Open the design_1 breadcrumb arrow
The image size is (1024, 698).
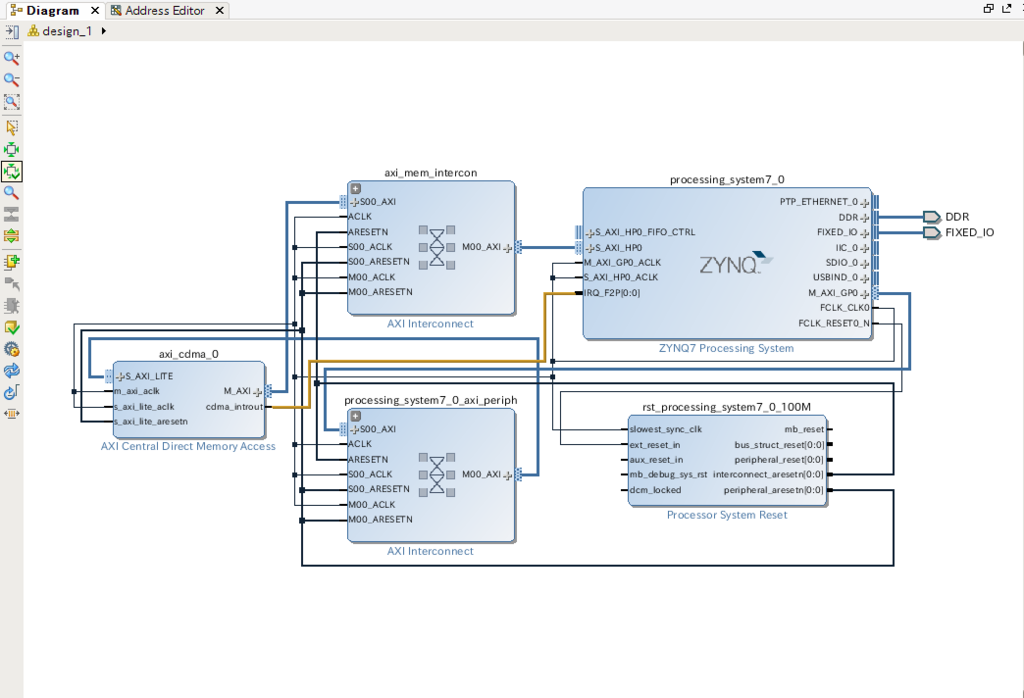pyautogui.click(x=104, y=31)
